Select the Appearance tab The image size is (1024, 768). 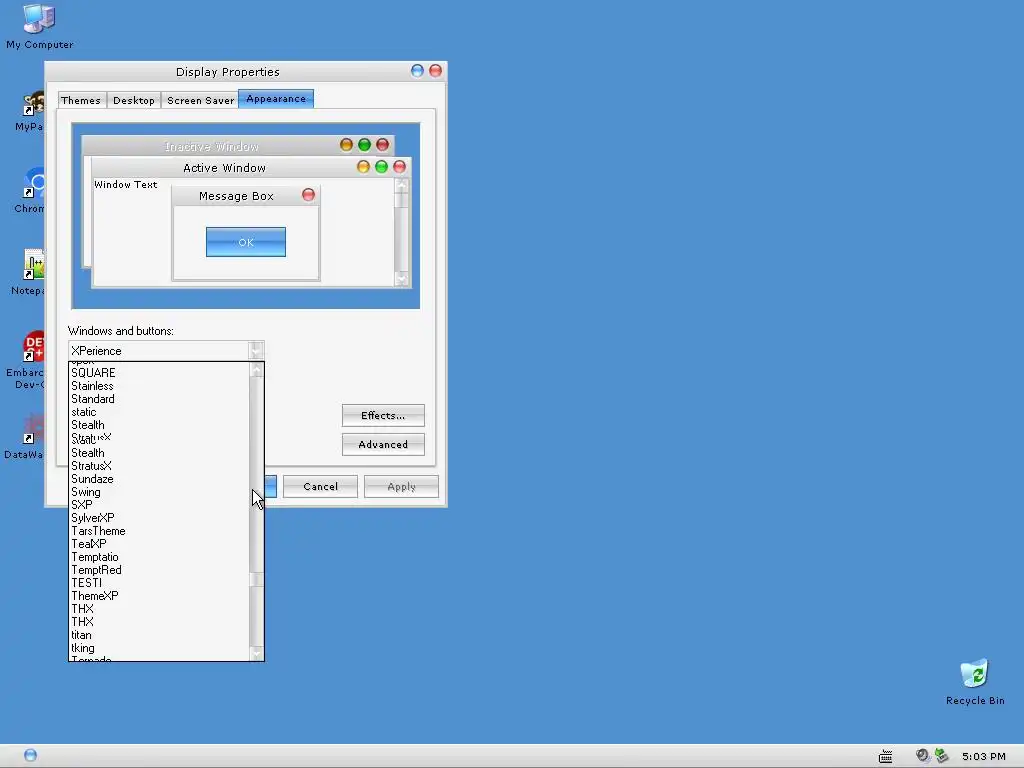click(x=276, y=99)
